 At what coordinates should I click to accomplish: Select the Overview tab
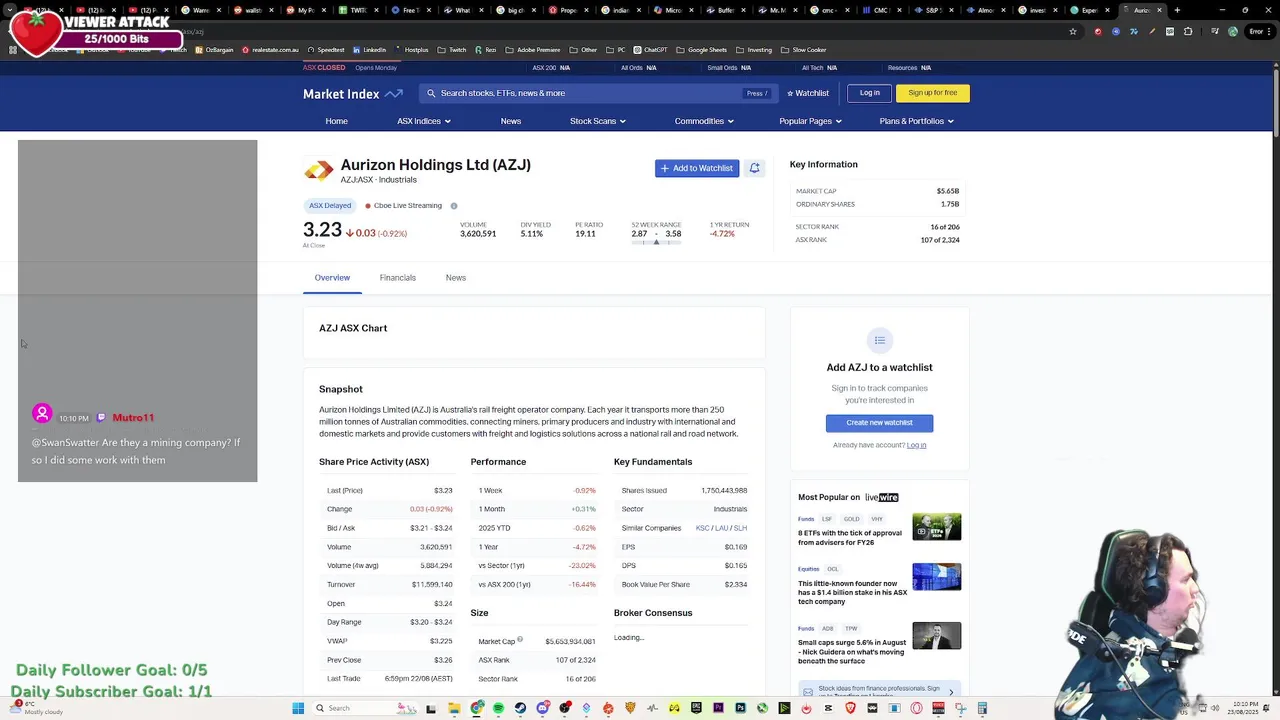(x=332, y=278)
